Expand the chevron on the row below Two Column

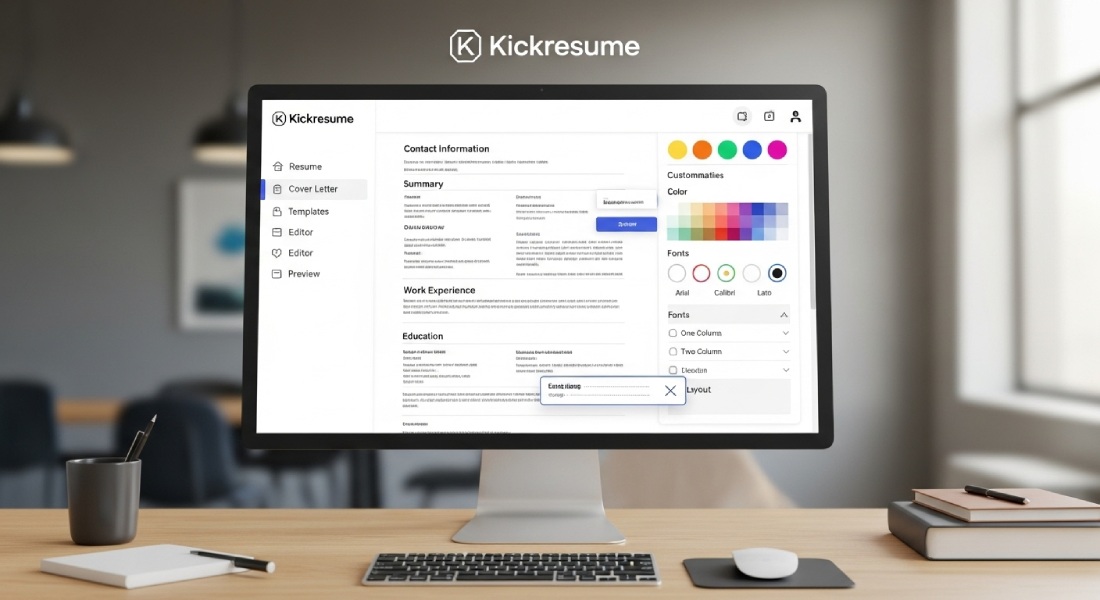coord(786,370)
